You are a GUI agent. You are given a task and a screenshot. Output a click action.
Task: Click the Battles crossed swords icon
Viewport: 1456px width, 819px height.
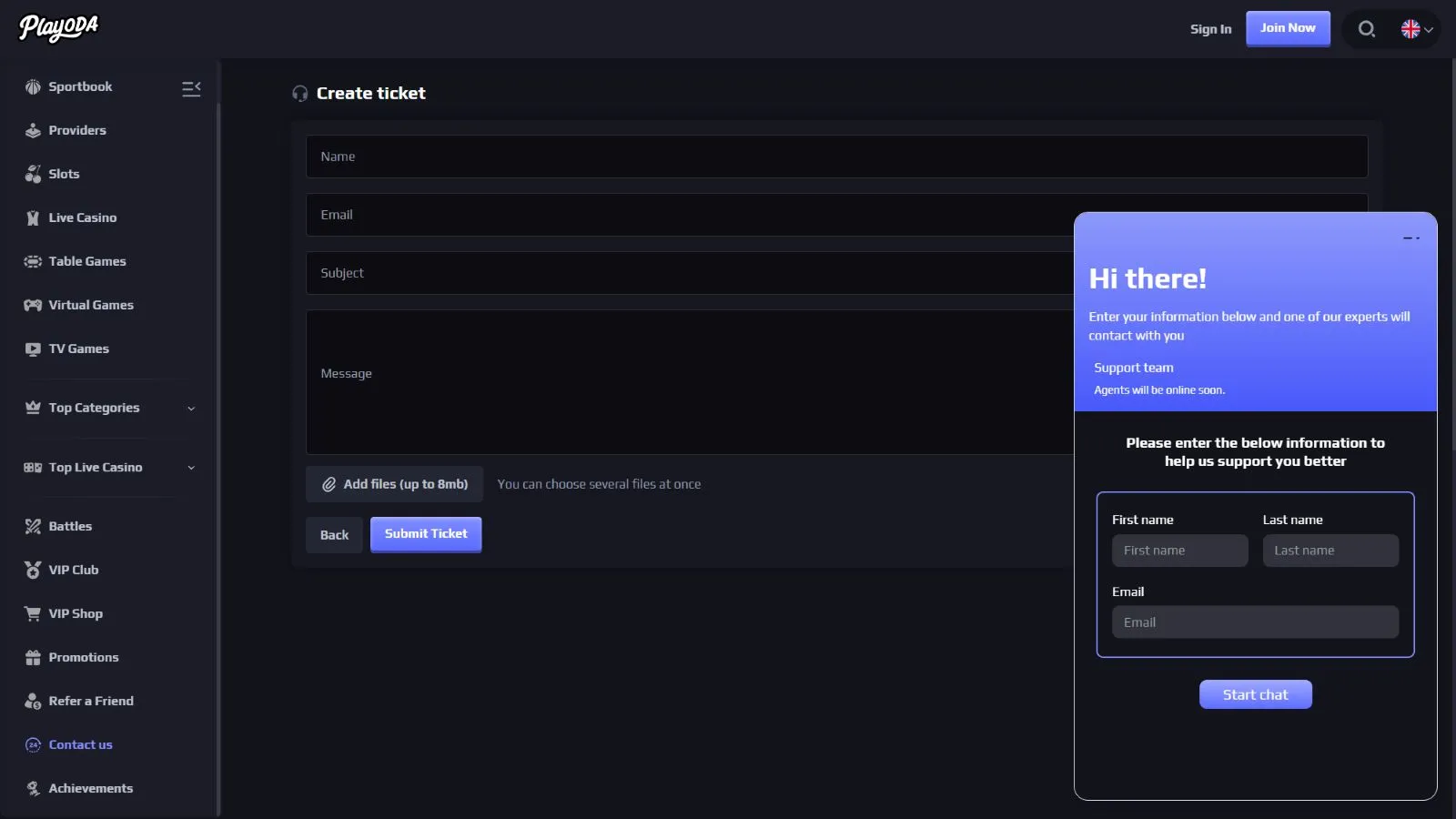coord(33,527)
